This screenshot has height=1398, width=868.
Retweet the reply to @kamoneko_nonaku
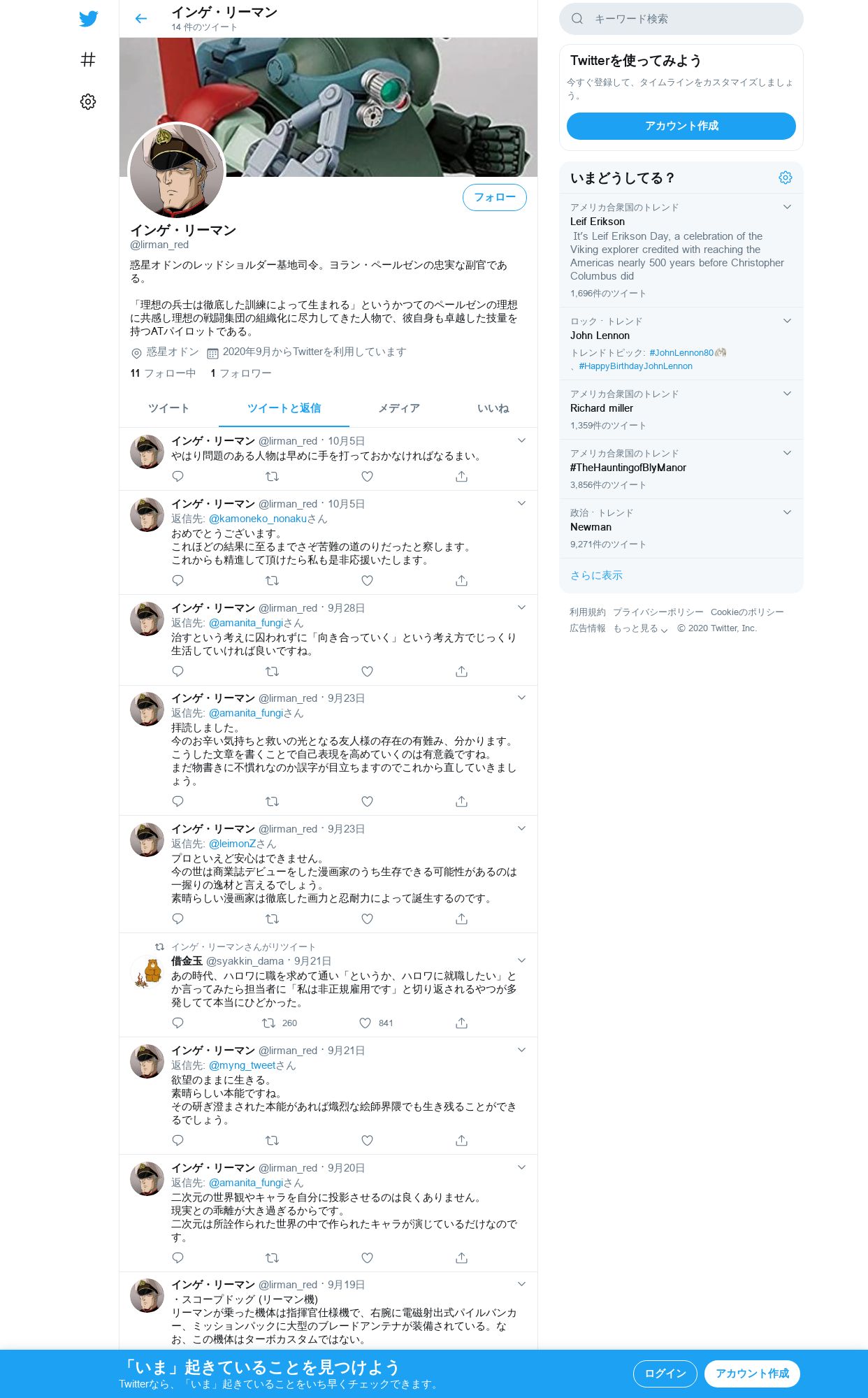tap(273, 581)
